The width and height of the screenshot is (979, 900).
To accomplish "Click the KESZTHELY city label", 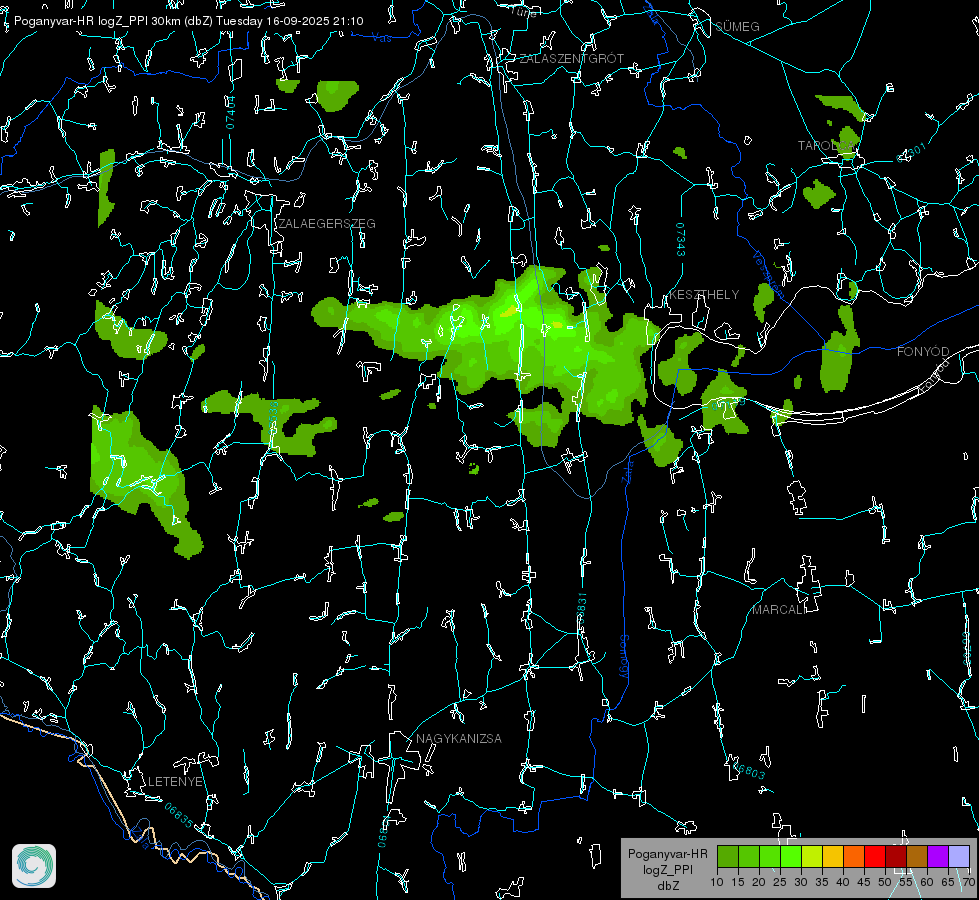I will point(704,295).
